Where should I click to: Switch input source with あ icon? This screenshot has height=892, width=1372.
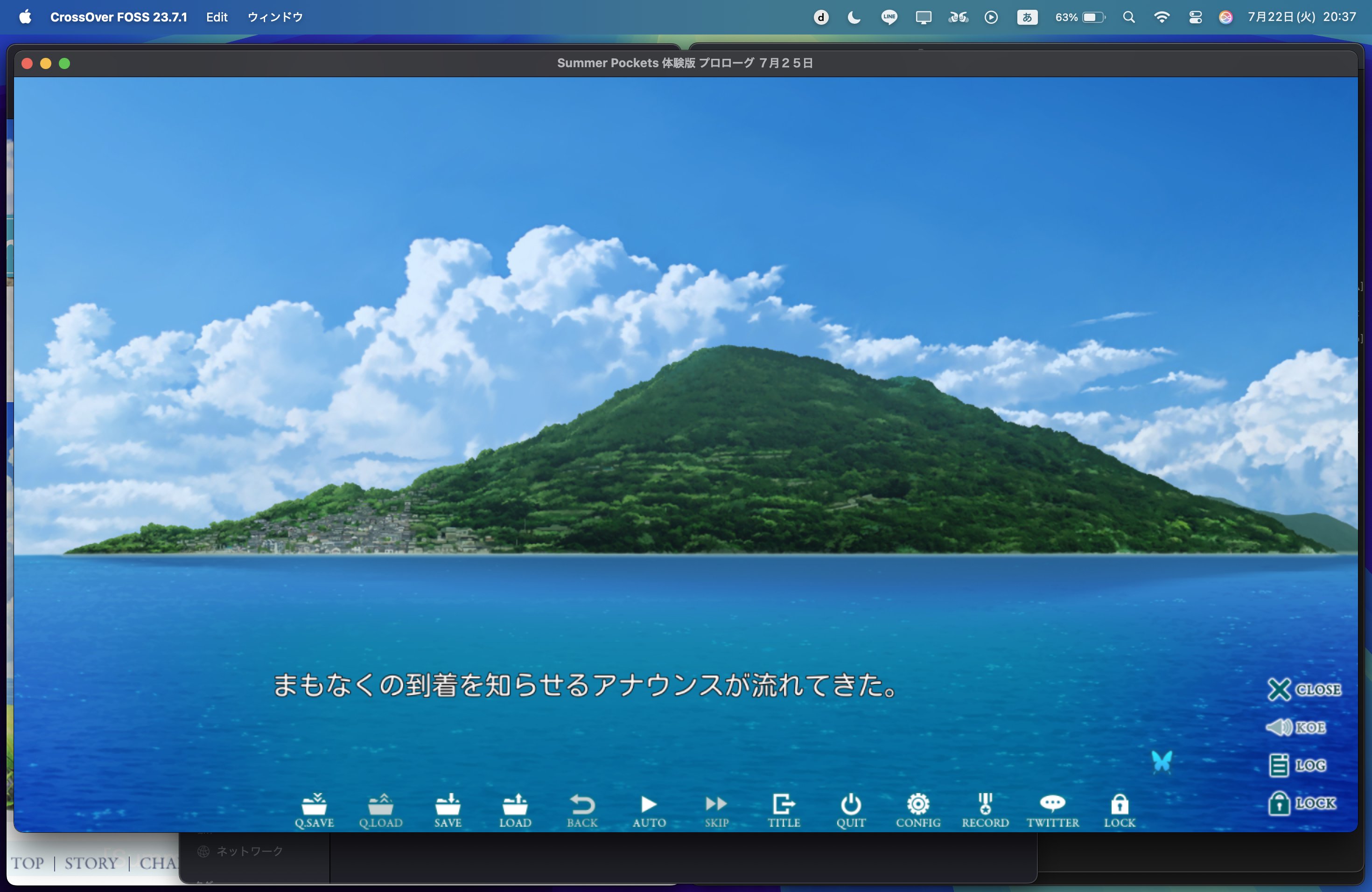click(1027, 17)
